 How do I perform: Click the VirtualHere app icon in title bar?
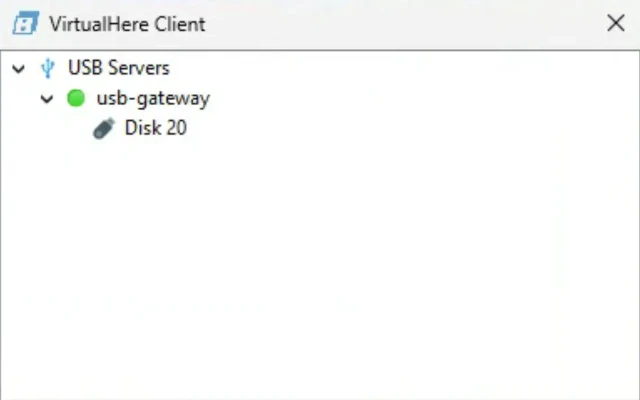click(25, 23)
